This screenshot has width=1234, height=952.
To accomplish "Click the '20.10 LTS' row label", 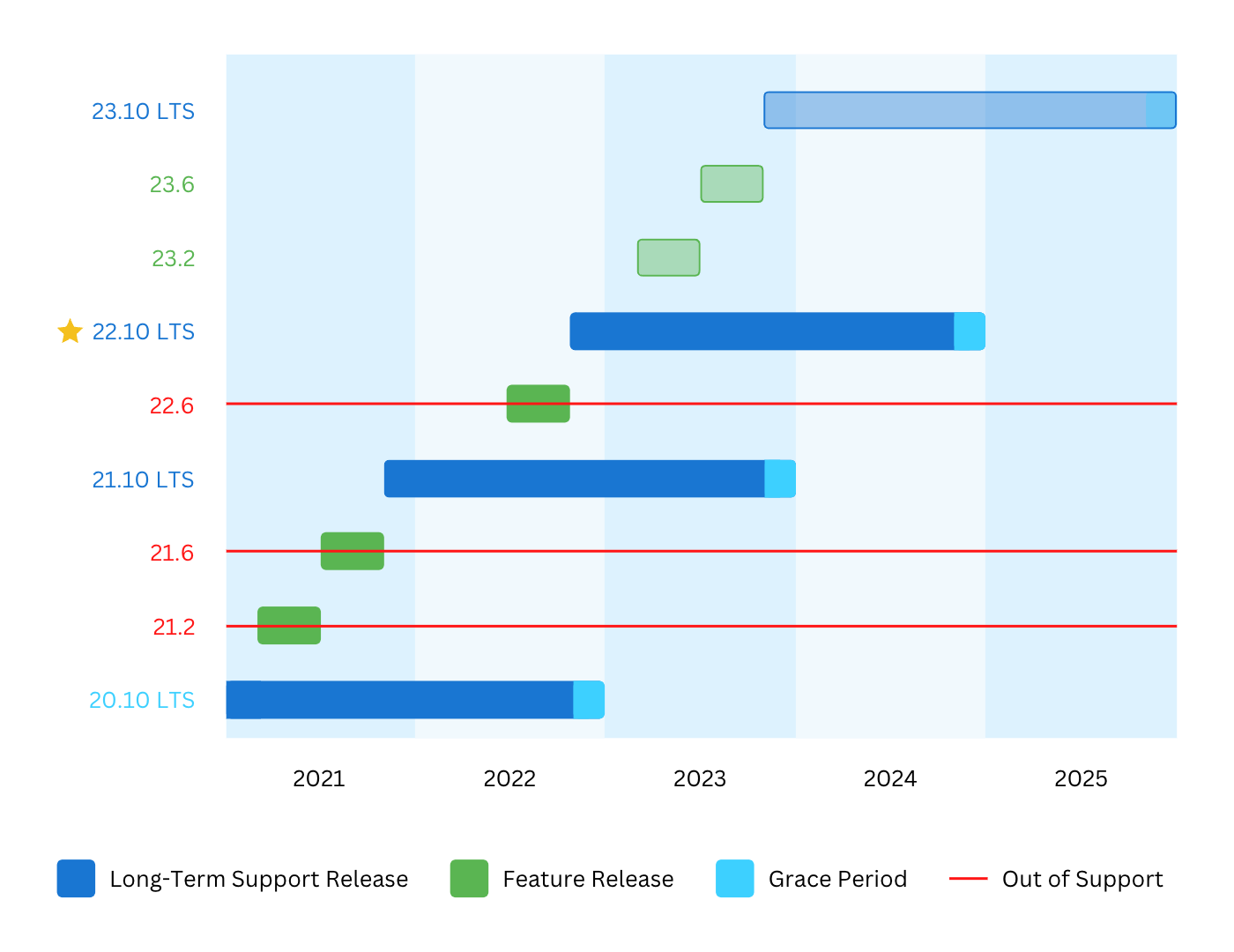I will click(x=142, y=701).
